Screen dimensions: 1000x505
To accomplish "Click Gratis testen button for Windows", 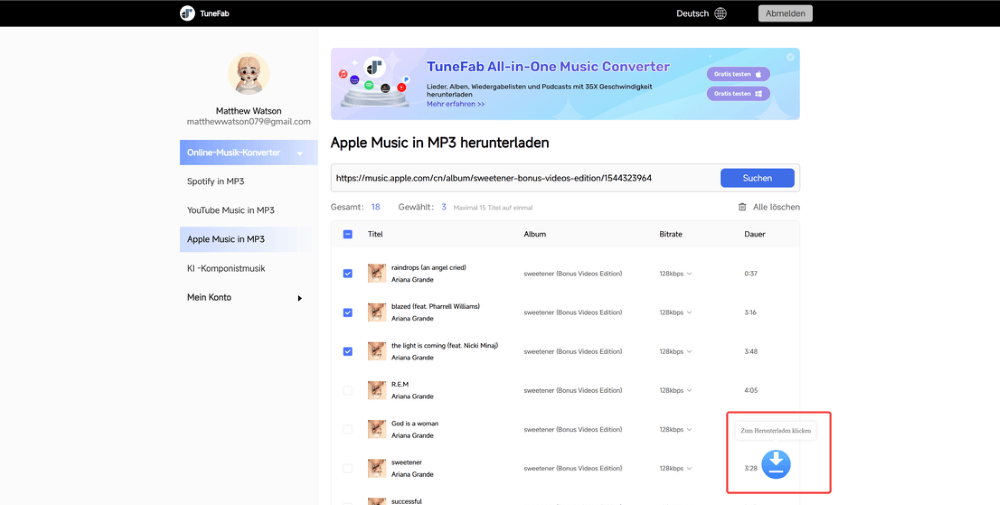I will 738,94.
